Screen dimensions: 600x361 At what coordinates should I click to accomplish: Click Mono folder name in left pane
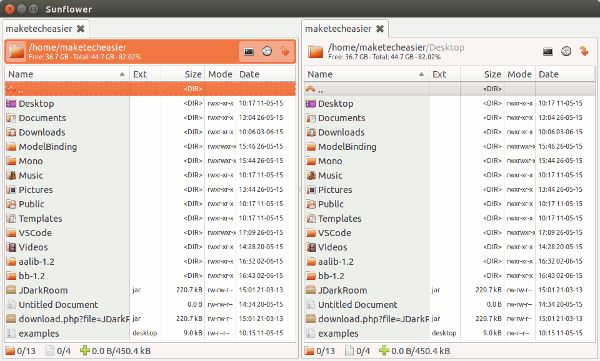(x=31, y=161)
